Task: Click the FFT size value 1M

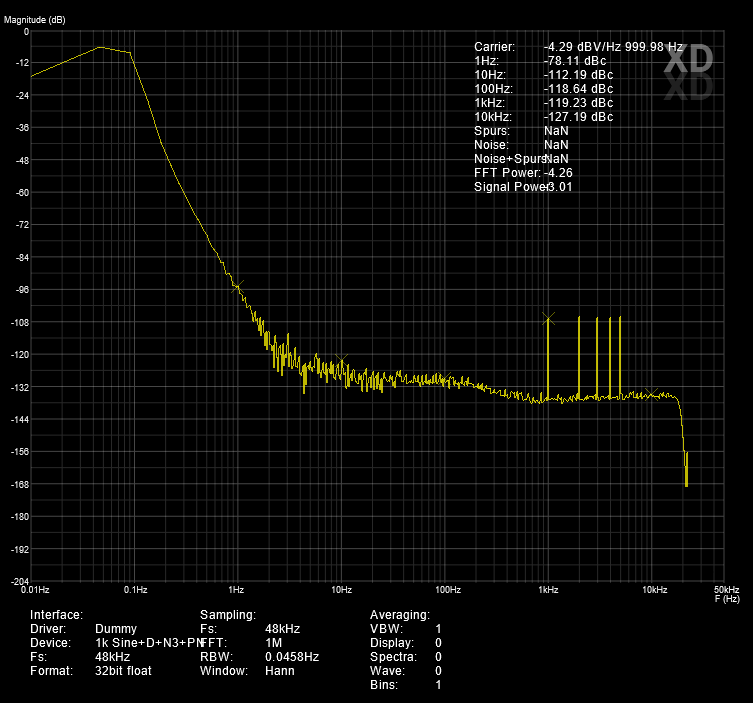Action: 273,642
